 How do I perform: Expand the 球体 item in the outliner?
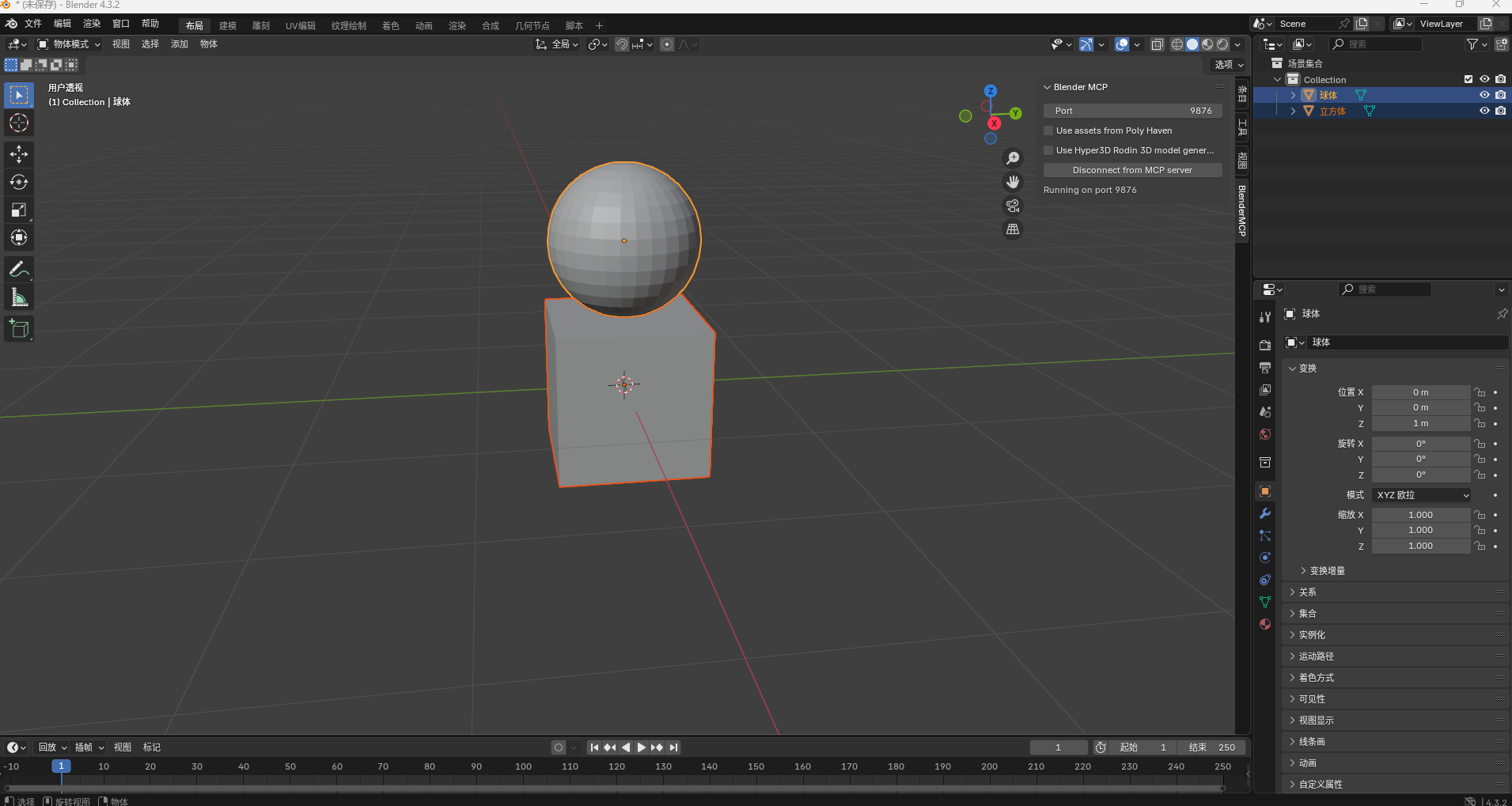click(1293, 95)
